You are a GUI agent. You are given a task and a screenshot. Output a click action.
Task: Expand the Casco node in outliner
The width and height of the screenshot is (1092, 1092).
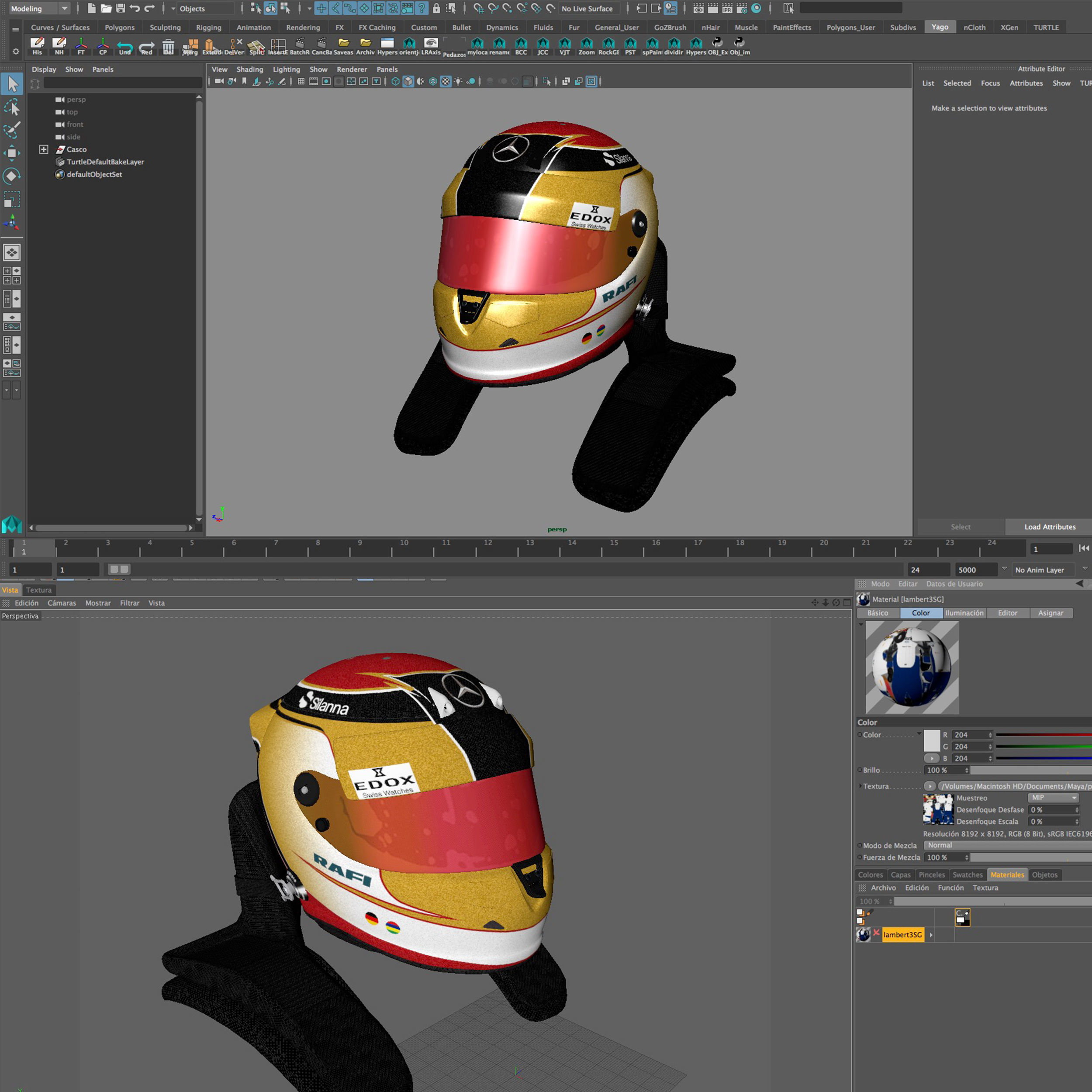coord(44,149)
